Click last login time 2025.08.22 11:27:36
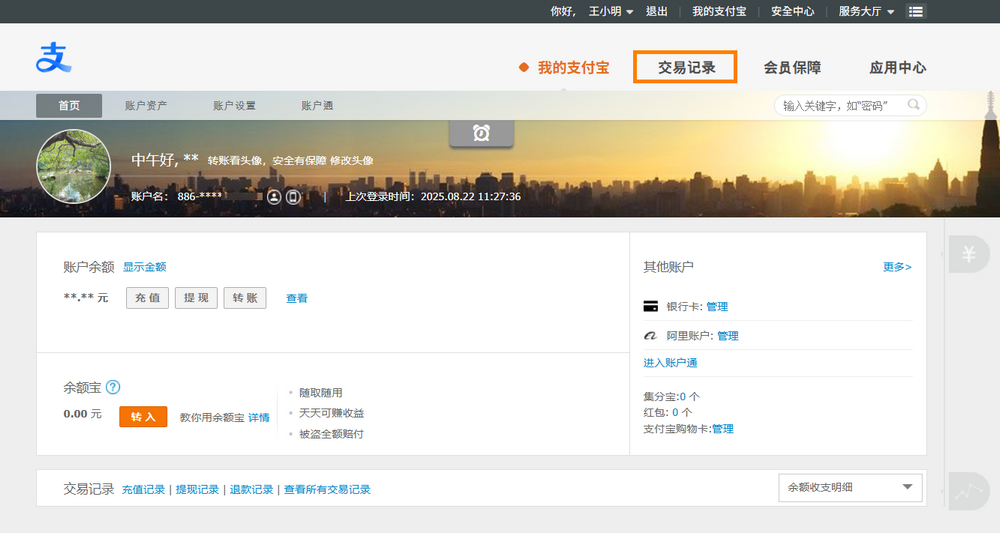 tap(471, 197)
